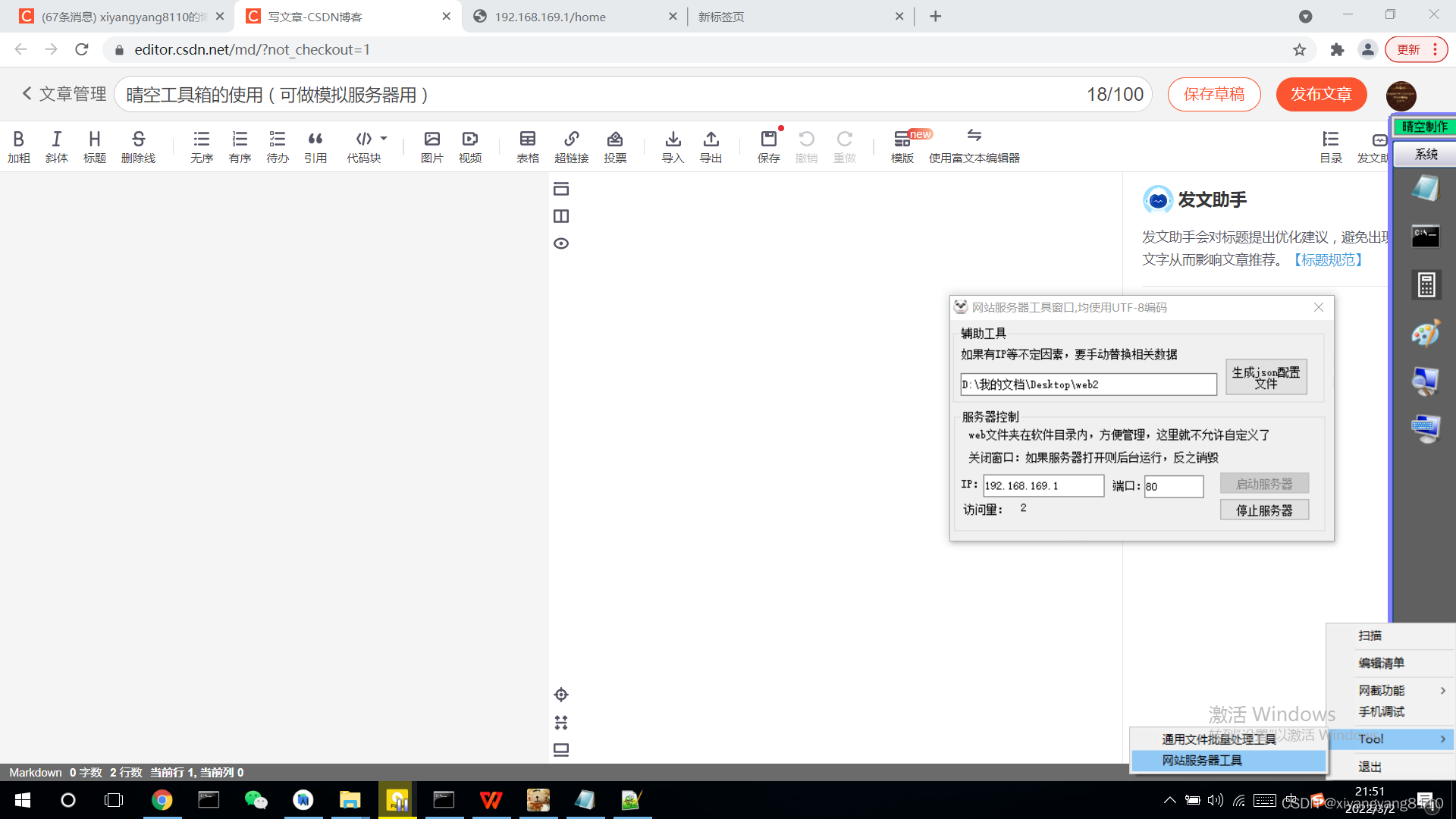
Task: Toggle the single-pane layout icon above the split view
Action: point(561,189)
